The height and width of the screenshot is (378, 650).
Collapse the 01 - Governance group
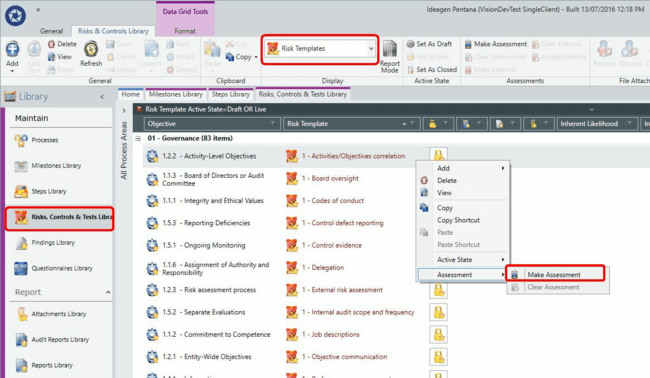pyautogui.click(x=138, y=138)
